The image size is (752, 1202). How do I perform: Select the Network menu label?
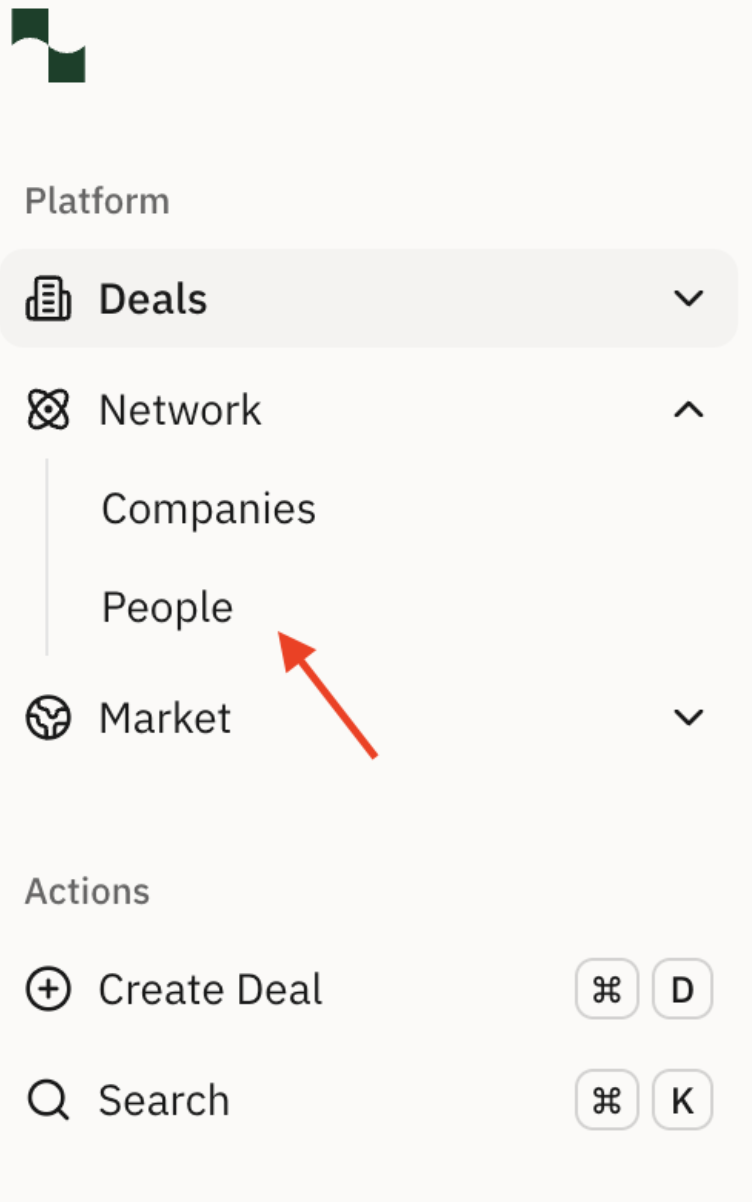pyautogui.click(x=180, y=410)
